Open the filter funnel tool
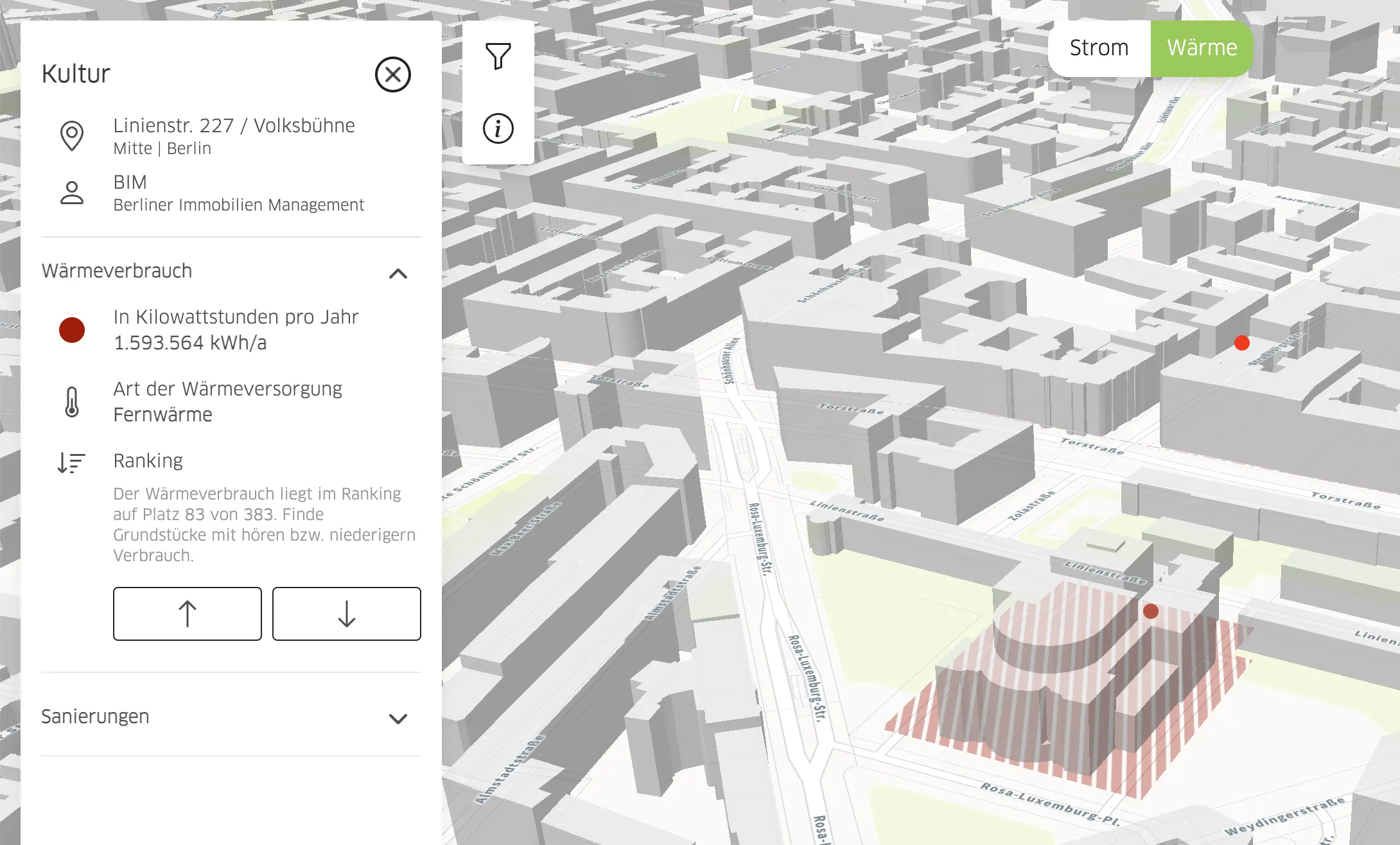 [498, 57]
